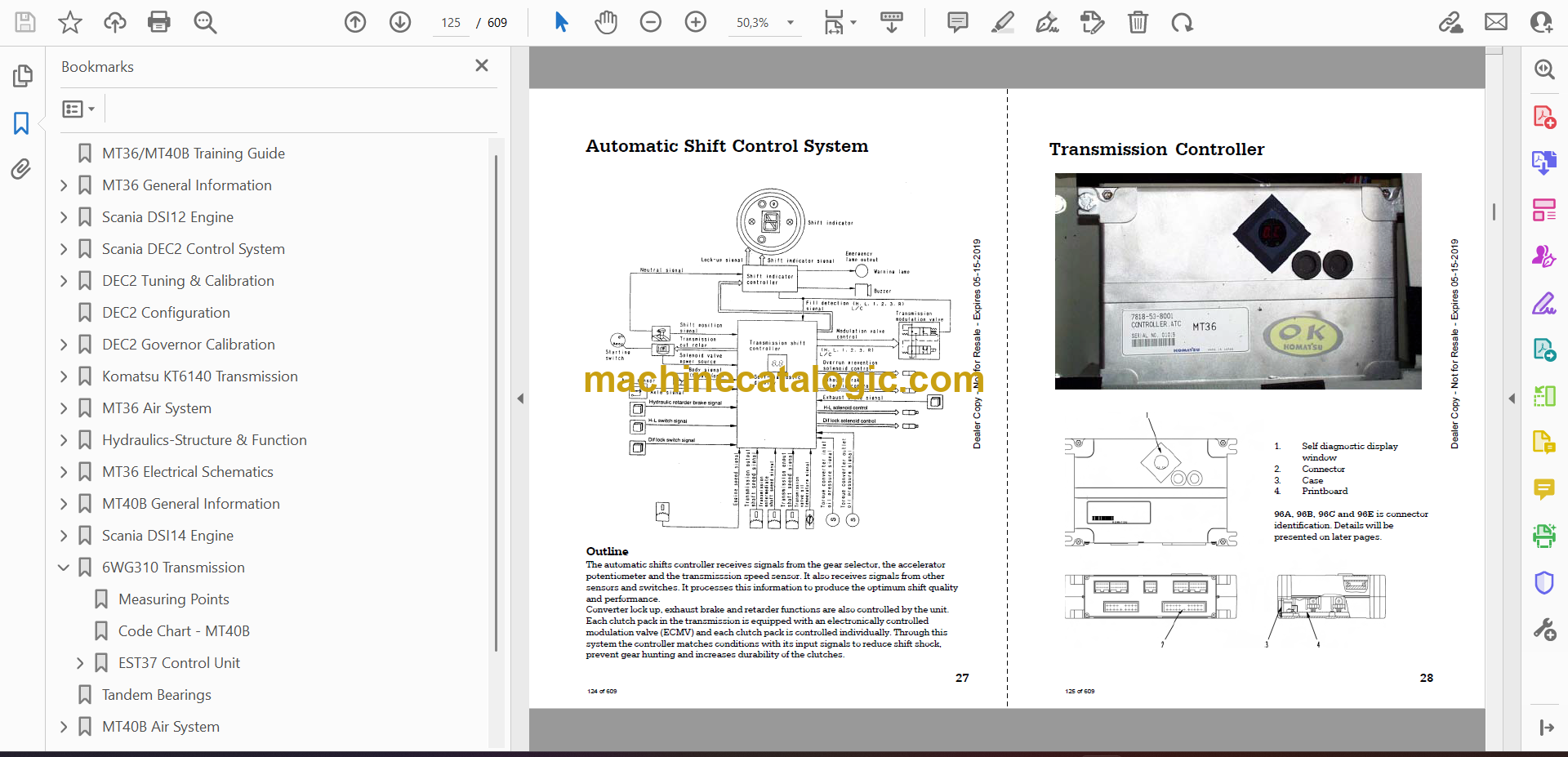This screenshot has width=1568, height=757.
Task: Select Code Chart - MT40B bookmark
Action: [x=184, y=631]
